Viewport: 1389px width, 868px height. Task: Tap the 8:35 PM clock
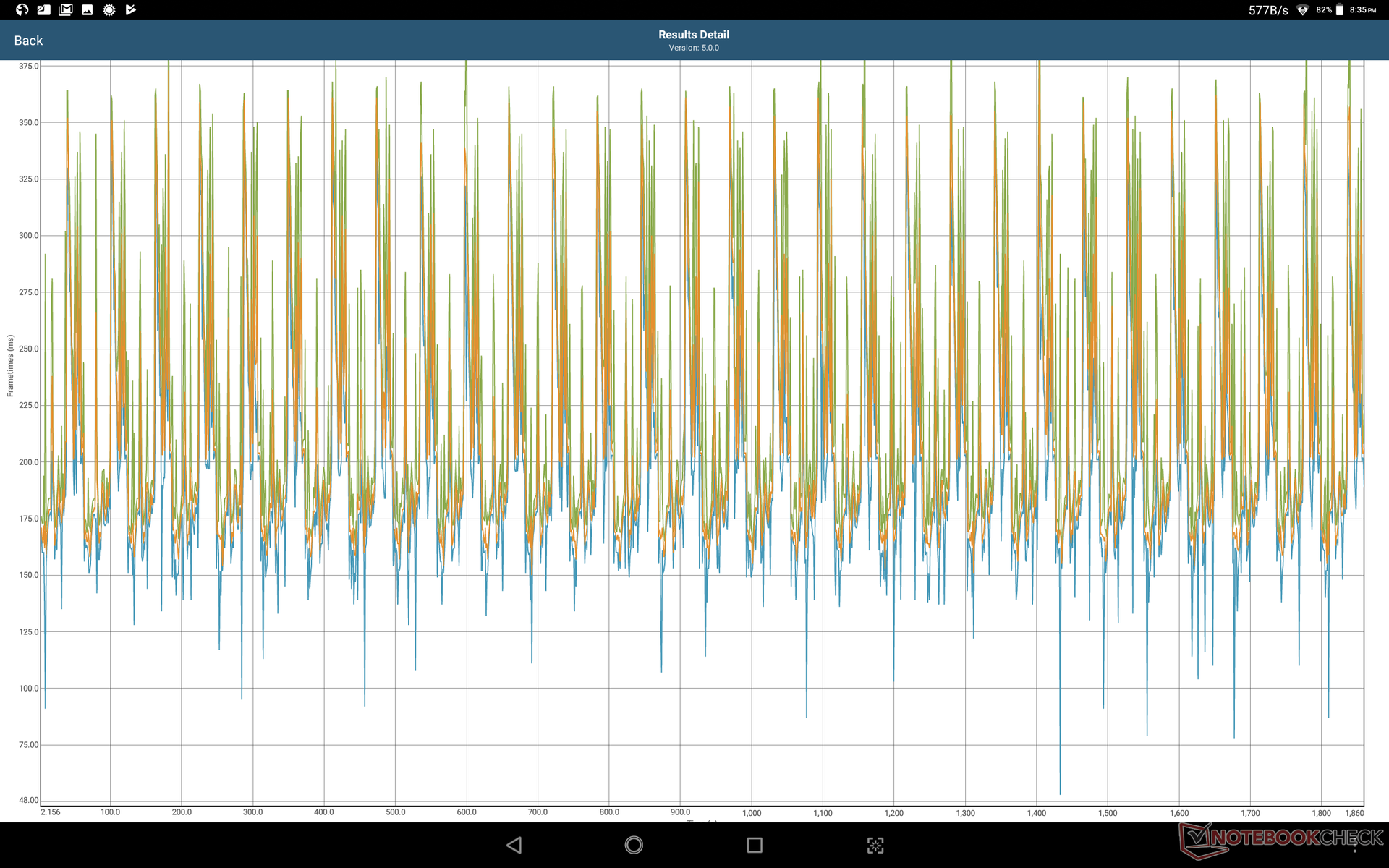tap(1363, 10)
